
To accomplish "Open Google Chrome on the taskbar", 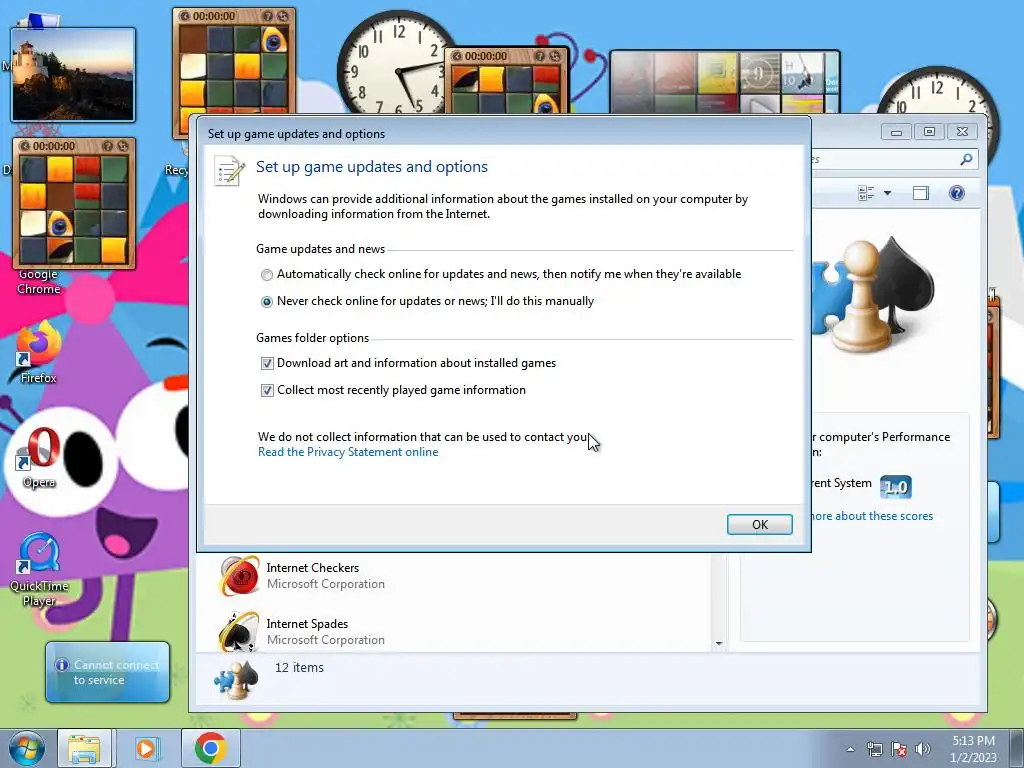I will point(210,748).
